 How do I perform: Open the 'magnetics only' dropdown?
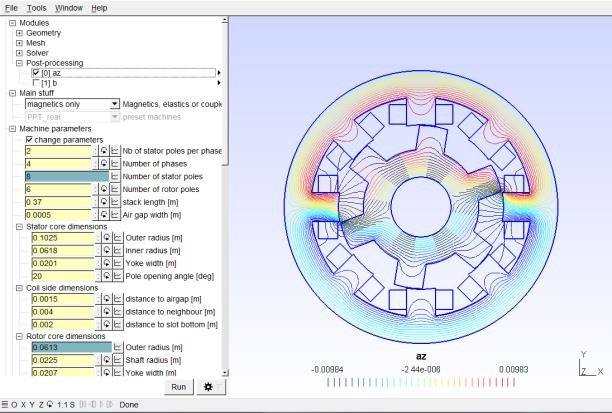115,104
